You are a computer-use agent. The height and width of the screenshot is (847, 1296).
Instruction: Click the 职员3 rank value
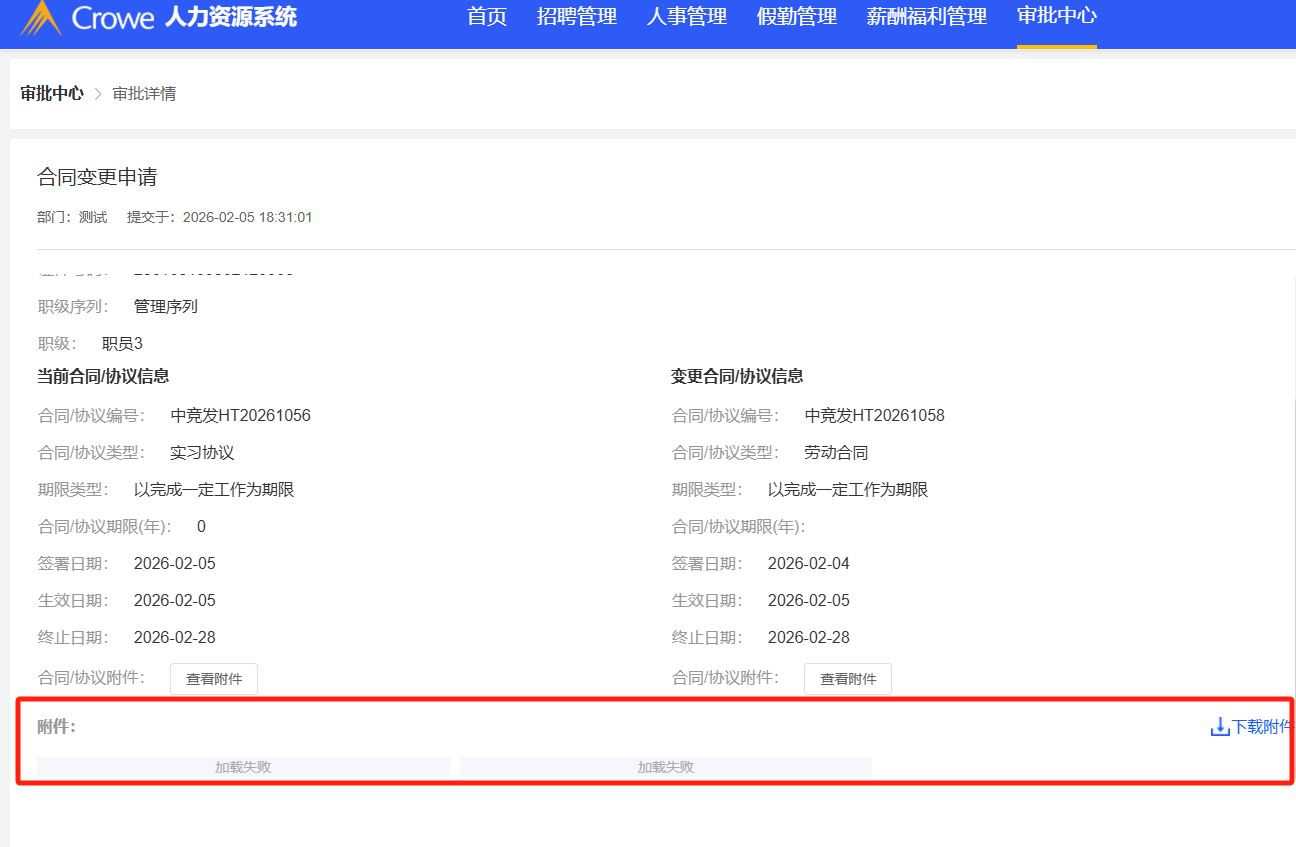122,344
